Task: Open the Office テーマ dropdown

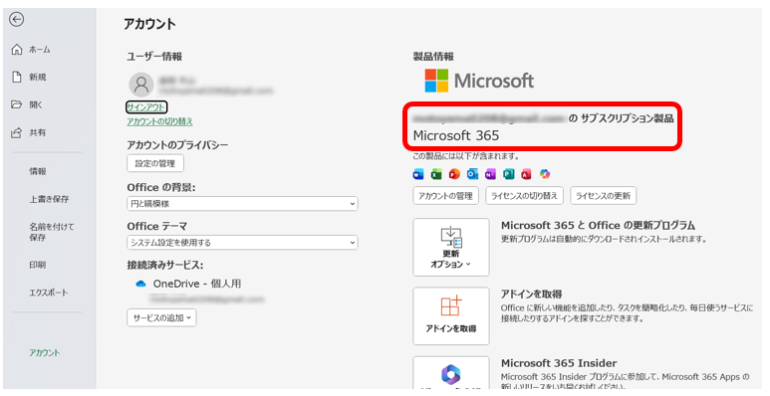Action: click(242, 242)
